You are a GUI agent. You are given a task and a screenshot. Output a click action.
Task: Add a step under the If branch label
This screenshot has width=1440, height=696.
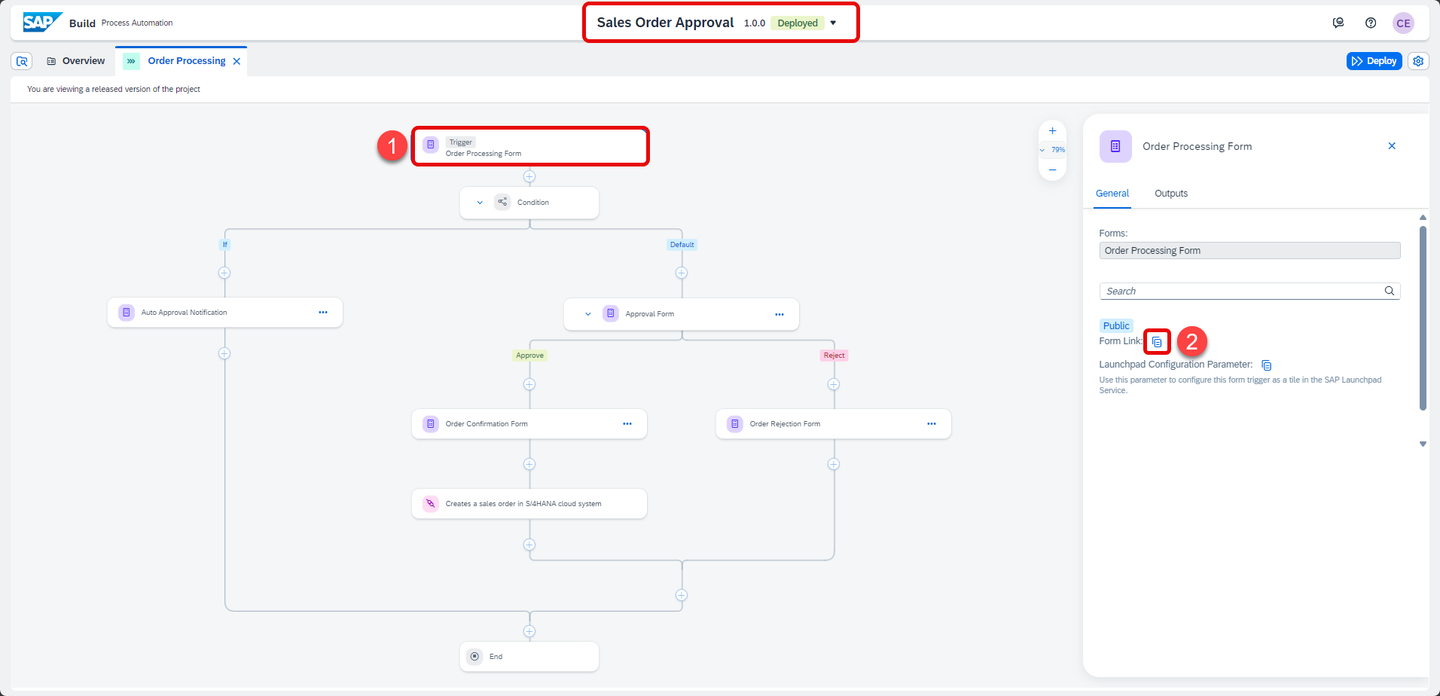pos(224,273)
